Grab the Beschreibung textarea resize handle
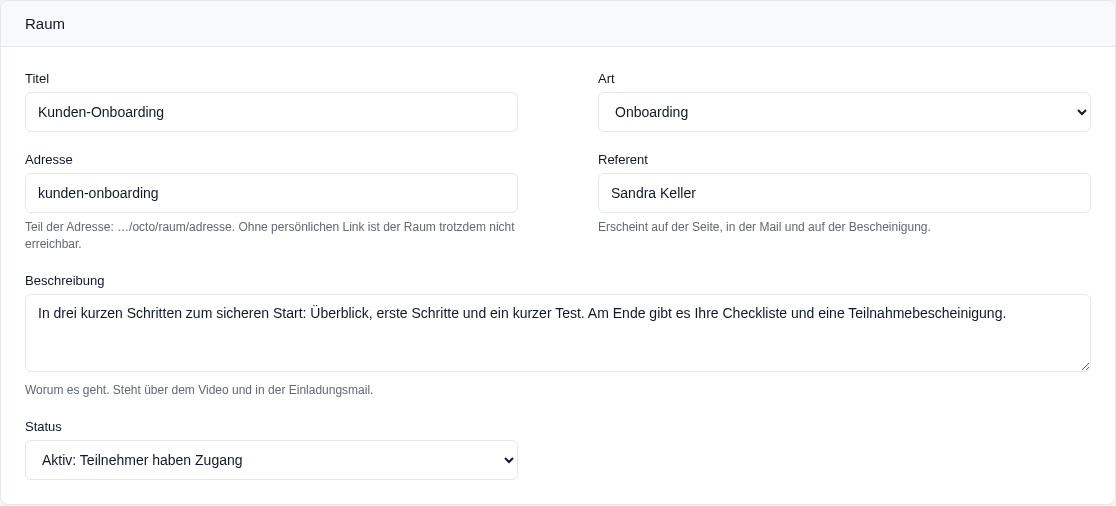This screenshot has height=506, width=1116. [x=1085, y=366]
